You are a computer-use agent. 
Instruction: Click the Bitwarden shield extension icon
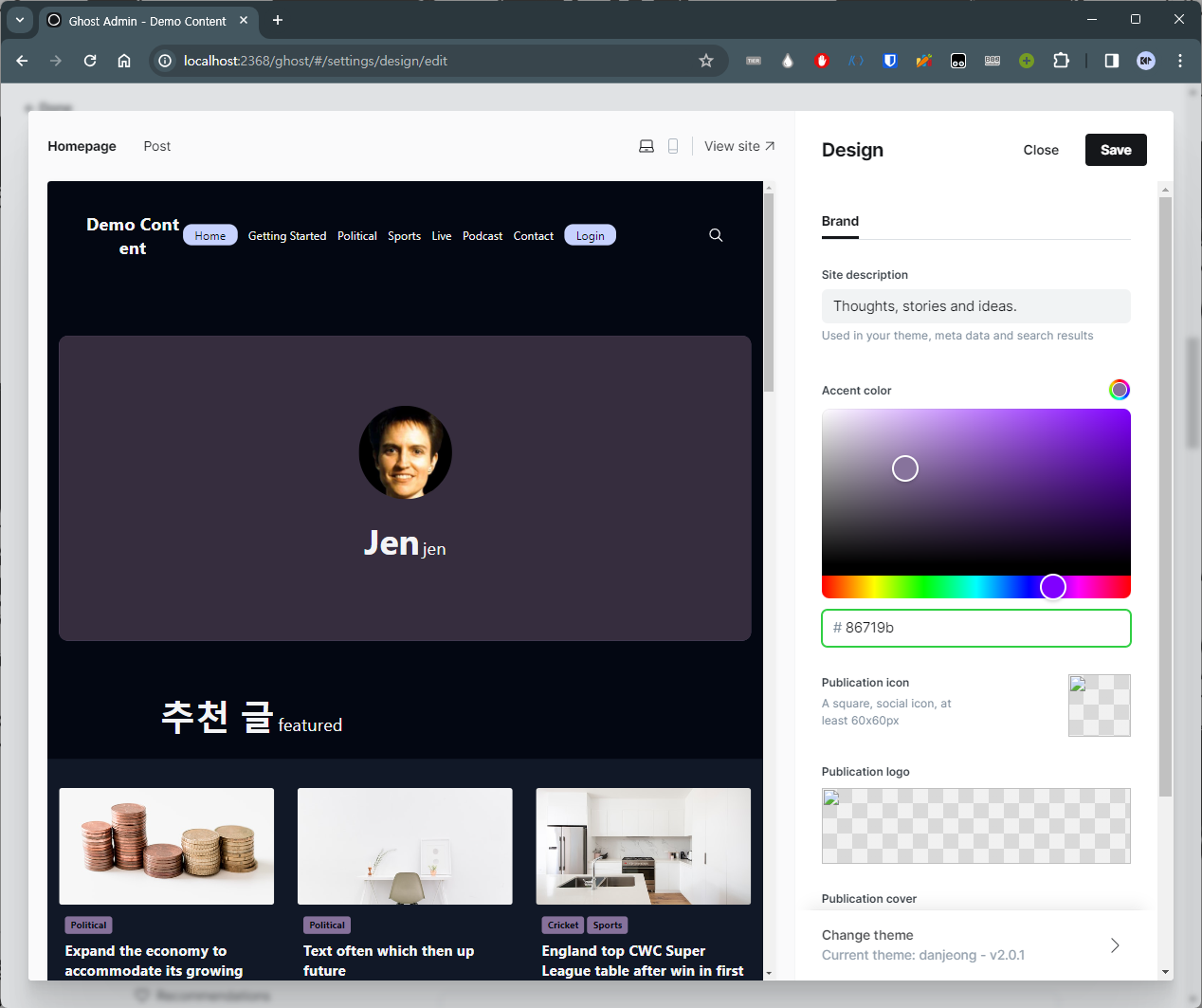pyautogui.click(x=889, y=60)
